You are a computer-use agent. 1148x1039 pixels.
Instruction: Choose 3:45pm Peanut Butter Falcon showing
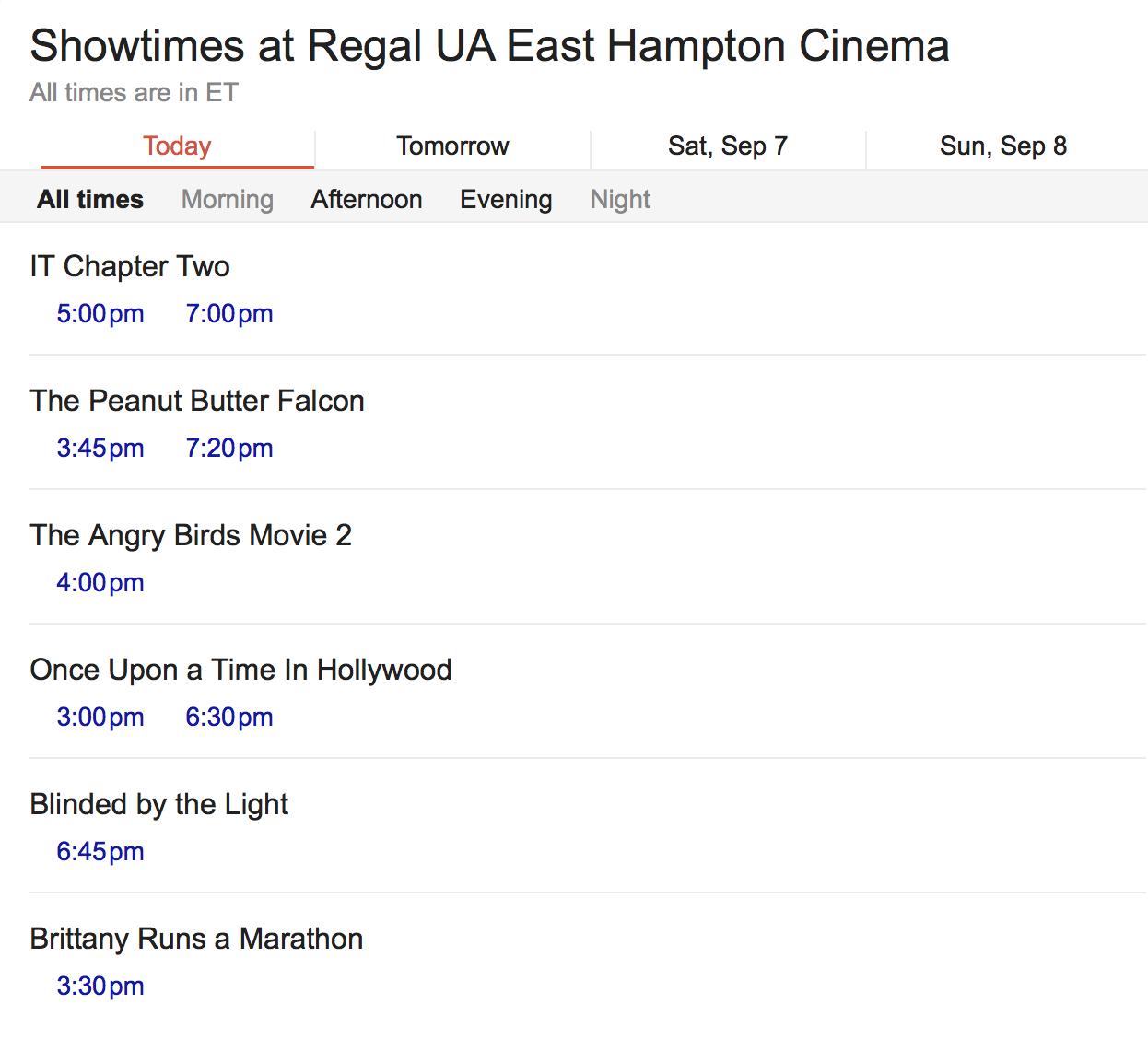click(x=100, y=449)
